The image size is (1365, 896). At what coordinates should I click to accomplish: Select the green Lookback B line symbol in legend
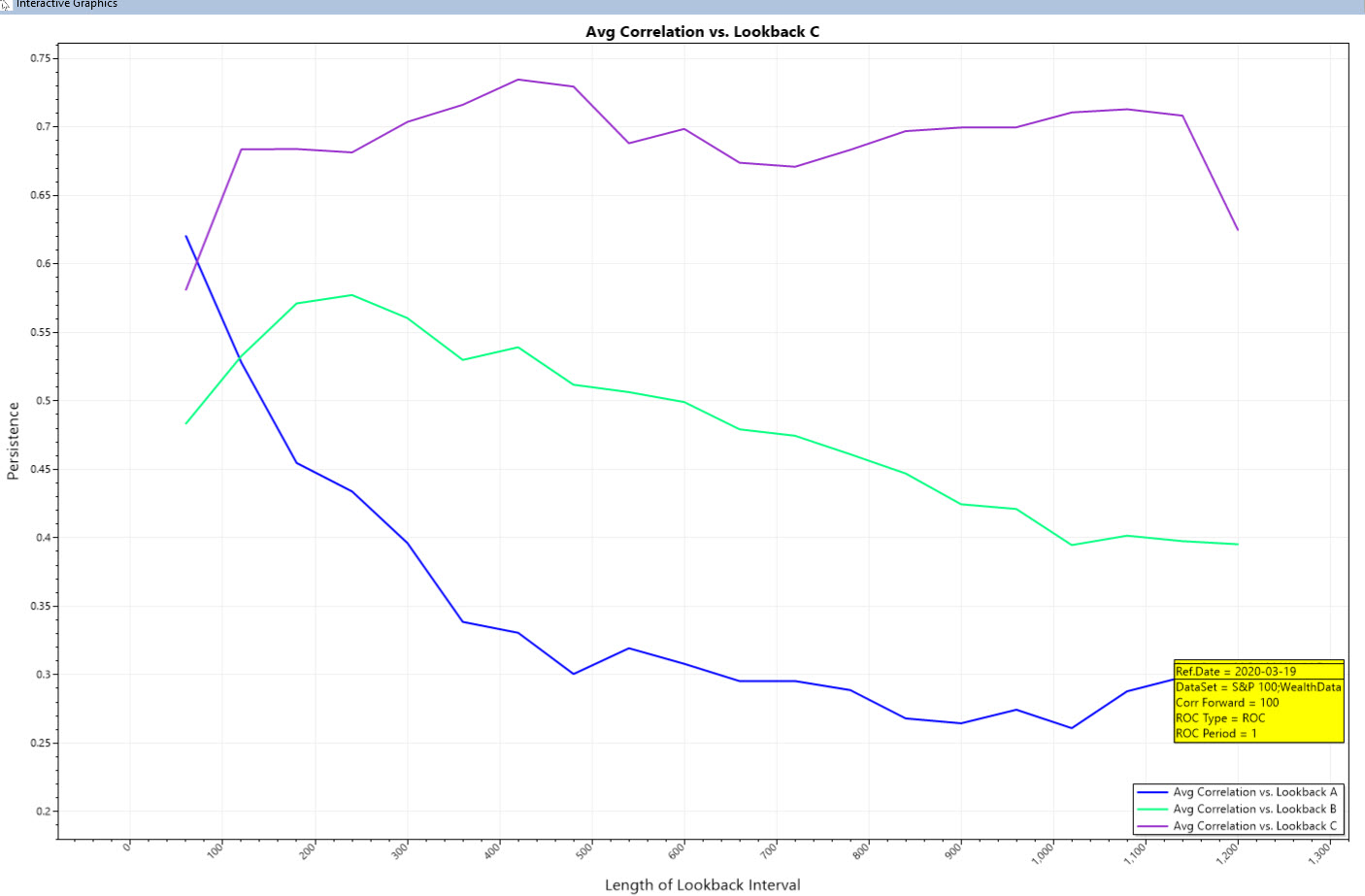(1150, 808)
